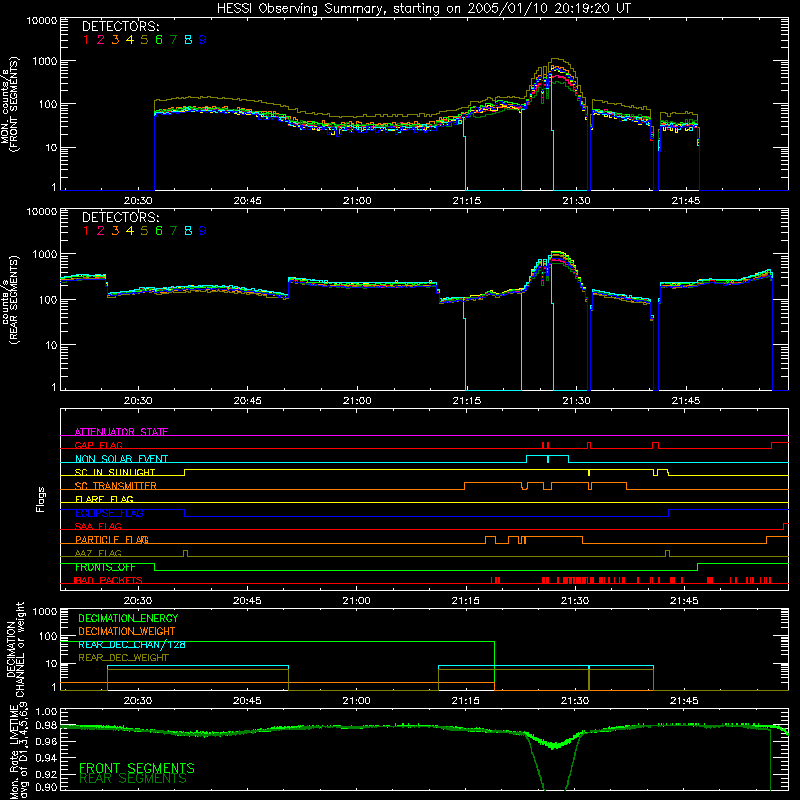
Task: Select red detector 1 in rear segments legend
Action: pyautogui.click(x=86, y=231)
